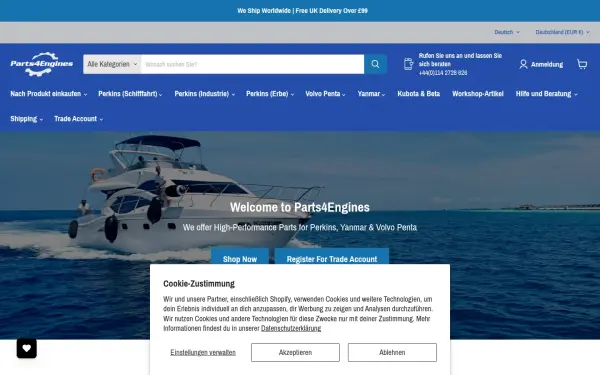
Task: Expand the Yanmar menu
Action: coord(371,94)
